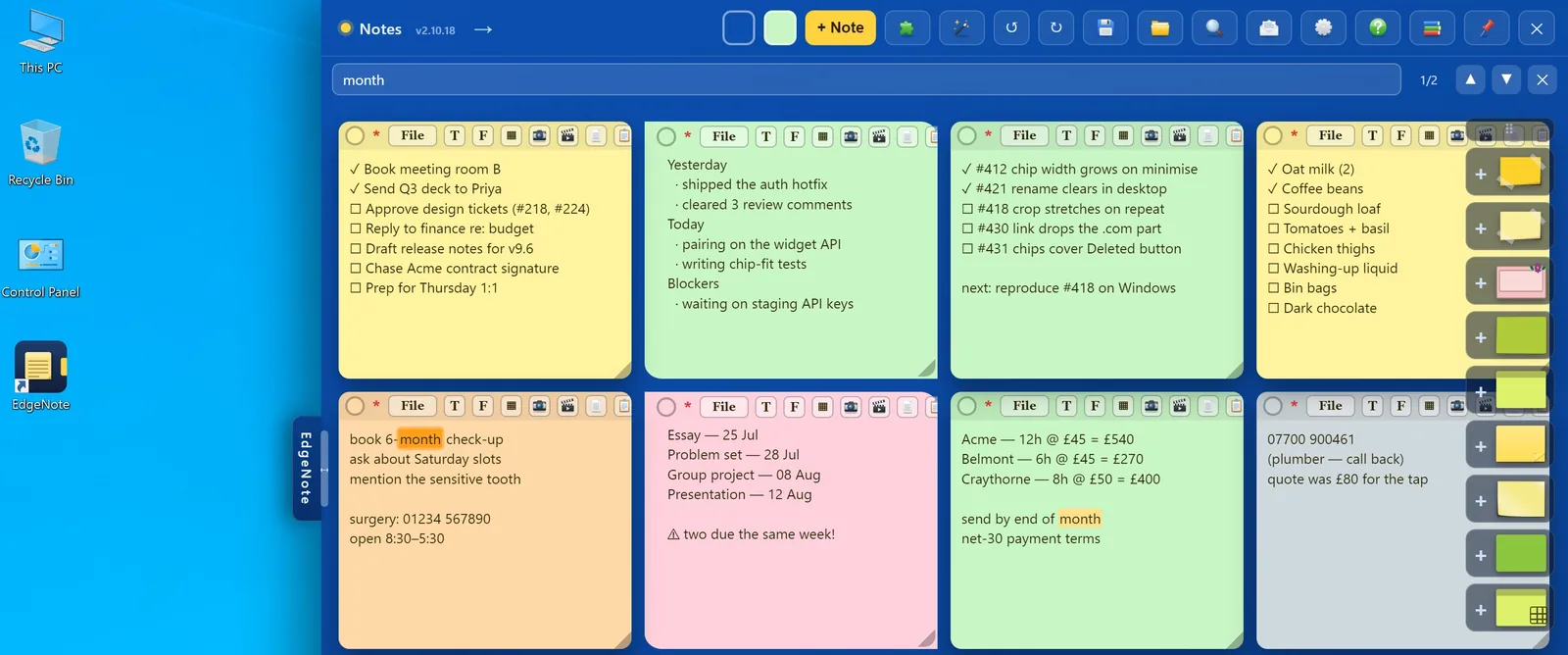Pin the window with the red pushpin
Screen dimensions: 1568x655
tap(1487, 28)
